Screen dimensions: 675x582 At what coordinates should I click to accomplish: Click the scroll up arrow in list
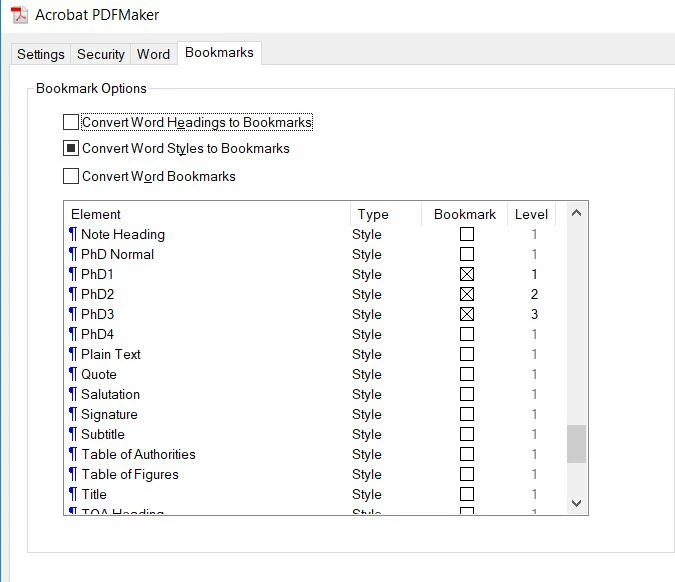pos(576,213)
